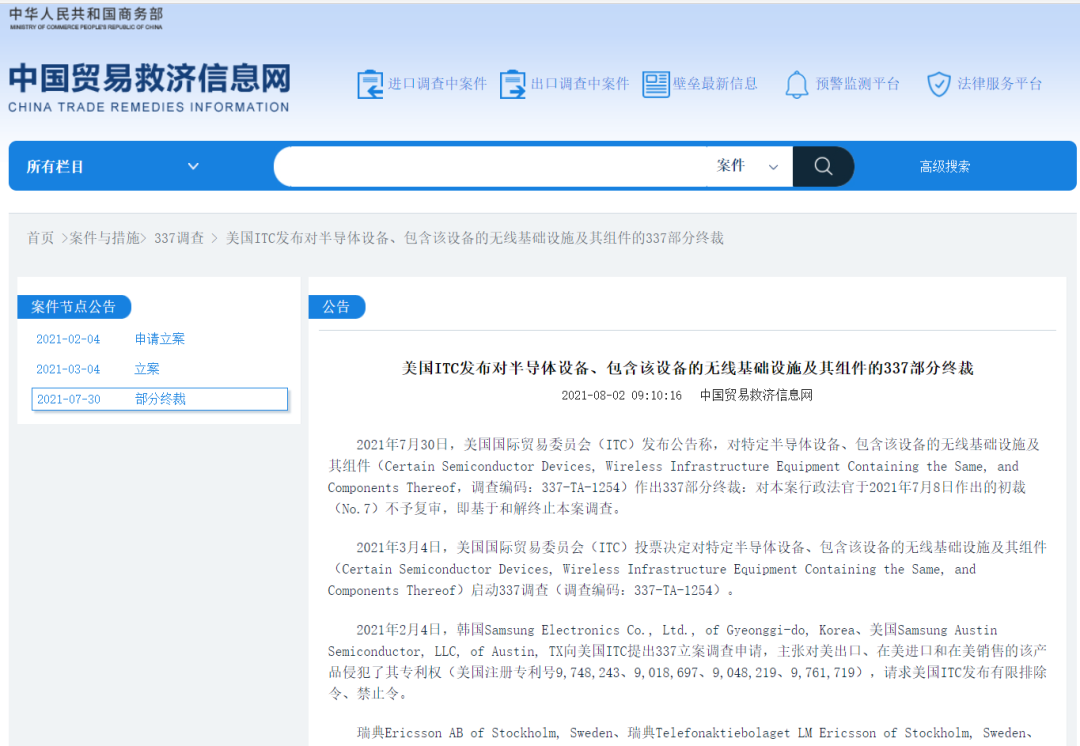Open 预警监测平台 link
This screenshot has width=1080, height=746.
(858, 84)
